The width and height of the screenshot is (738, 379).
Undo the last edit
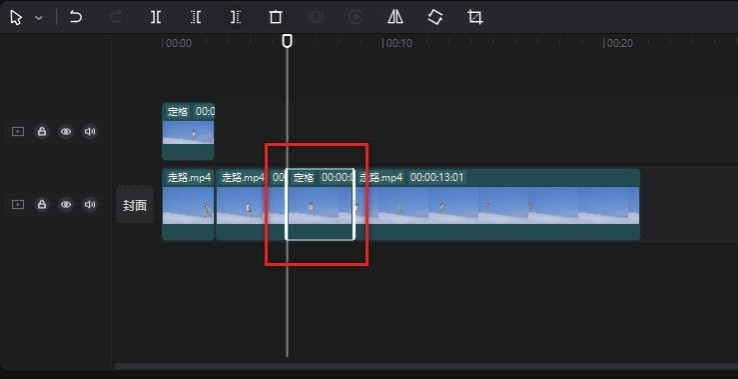(75, 17)
